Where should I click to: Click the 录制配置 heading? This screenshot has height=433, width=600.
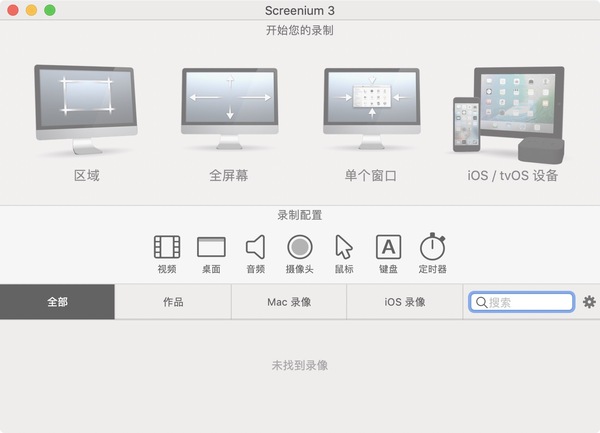[300, 215]
